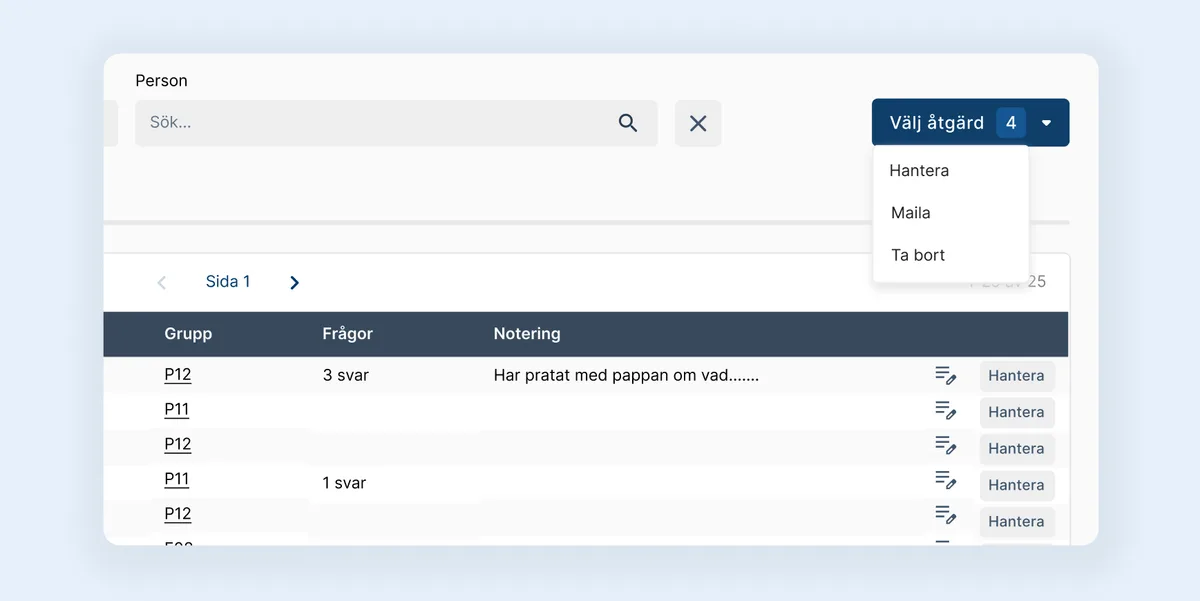
Task: Clear the person search with X button
Action: tap(698, 123)
